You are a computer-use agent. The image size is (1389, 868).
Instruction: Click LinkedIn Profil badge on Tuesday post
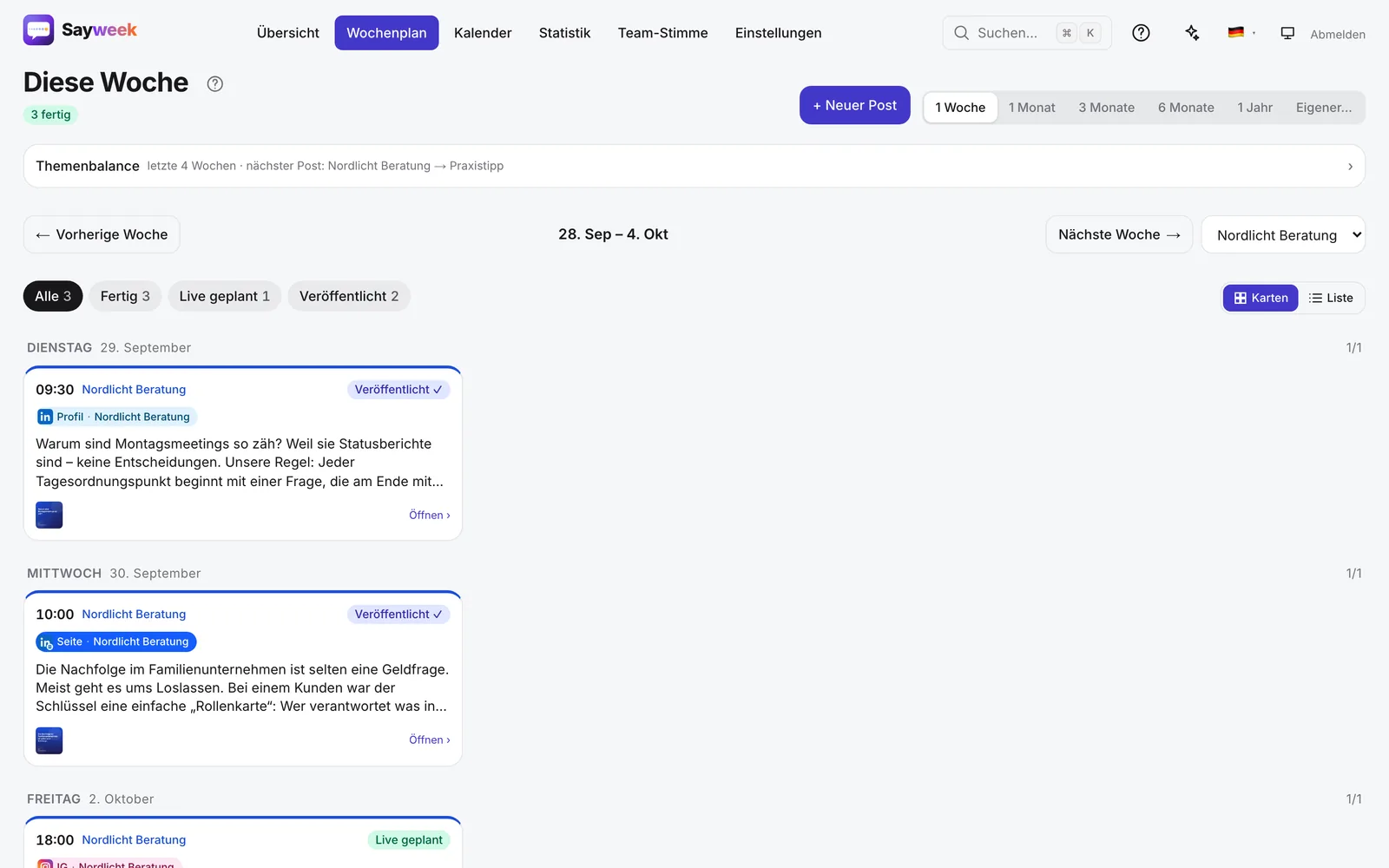click(x=116, y=417)
